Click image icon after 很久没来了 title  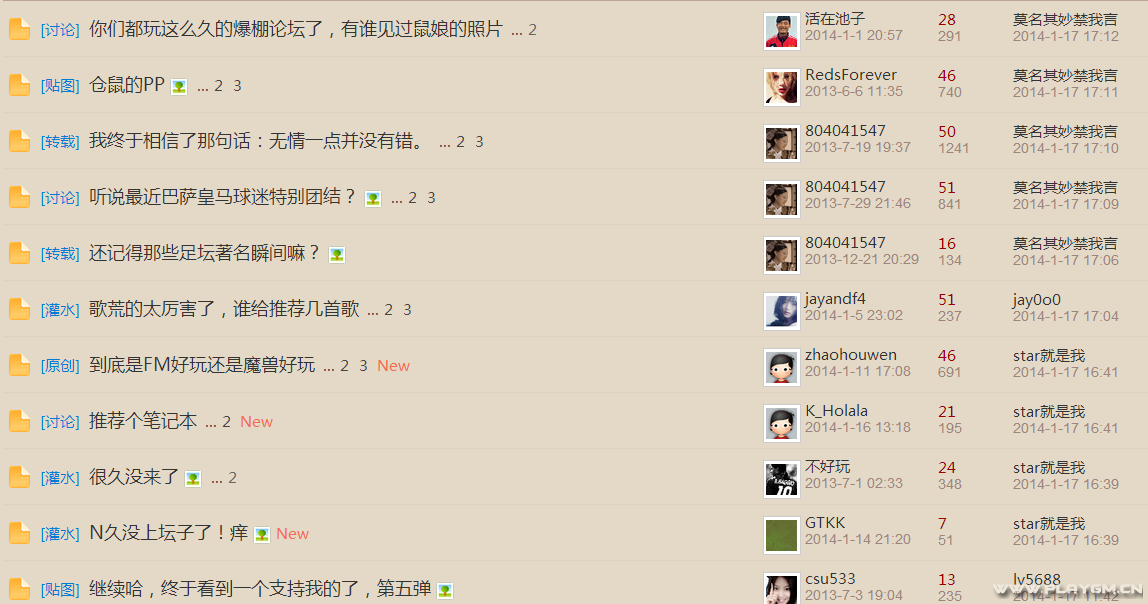[x=193, y=479]
